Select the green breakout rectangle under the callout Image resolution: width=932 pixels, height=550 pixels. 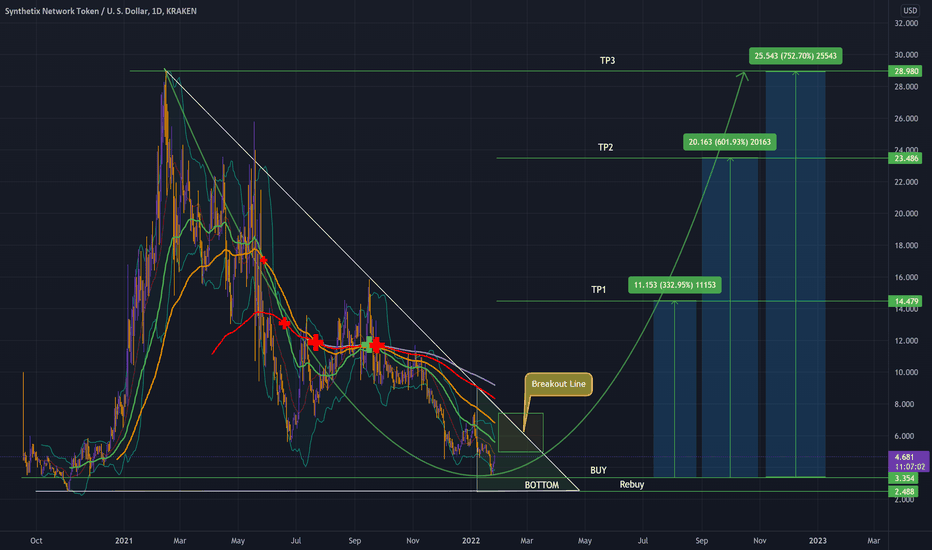pos(521,432)
